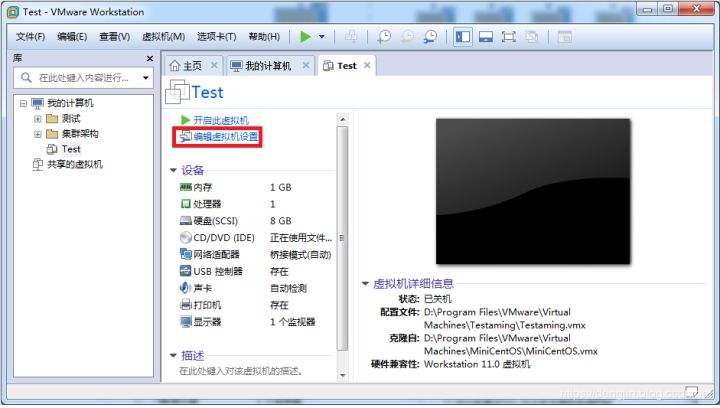Toggle the thumbnail bar view icon

pyautogui.click(x=486, y=37)
